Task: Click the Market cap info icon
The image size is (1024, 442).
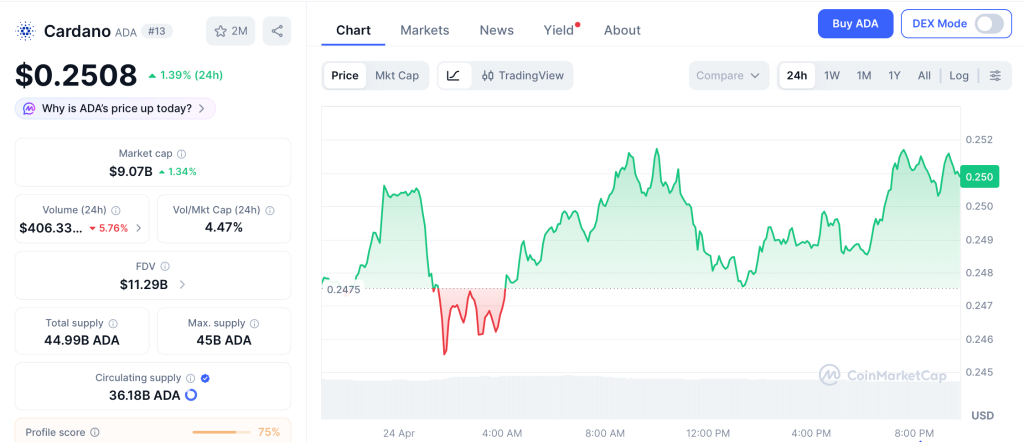Action: (x=181, y=154)
